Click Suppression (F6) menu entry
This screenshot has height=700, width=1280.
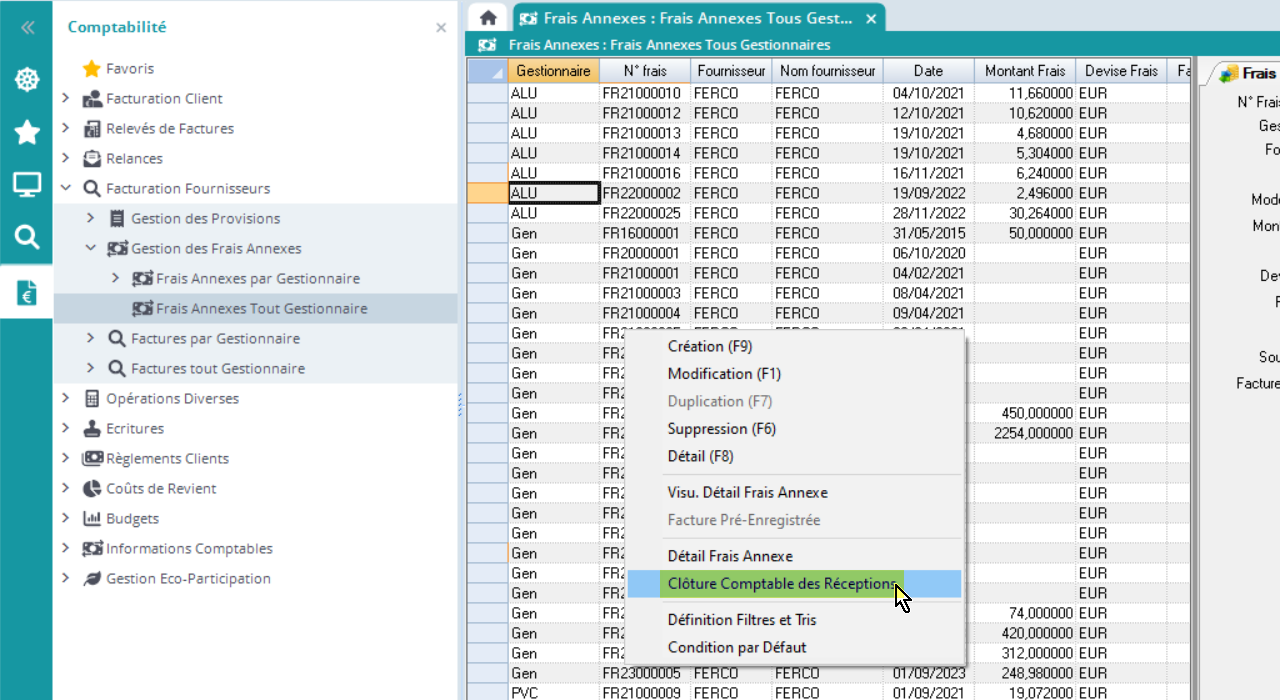[721, 429]
